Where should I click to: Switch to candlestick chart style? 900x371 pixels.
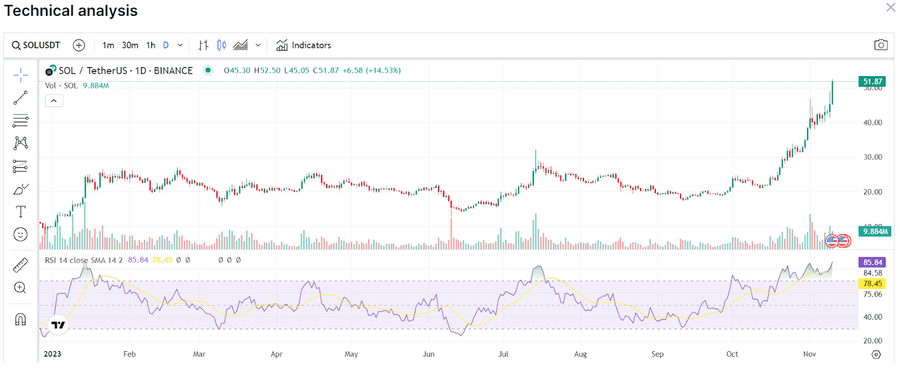pos(222,45)
